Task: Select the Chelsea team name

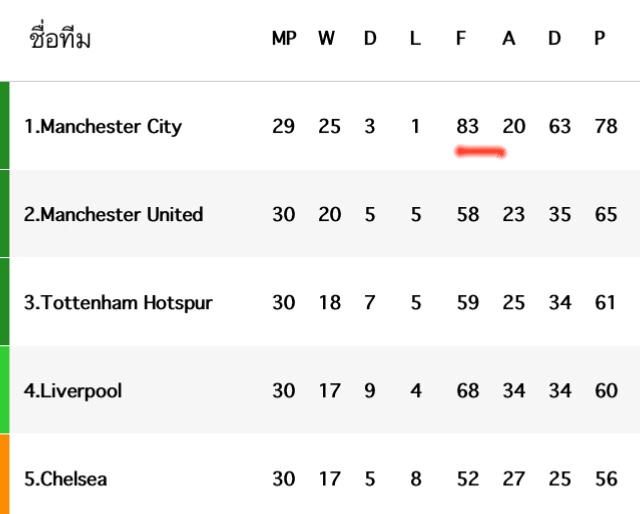Action: point(66,479)
